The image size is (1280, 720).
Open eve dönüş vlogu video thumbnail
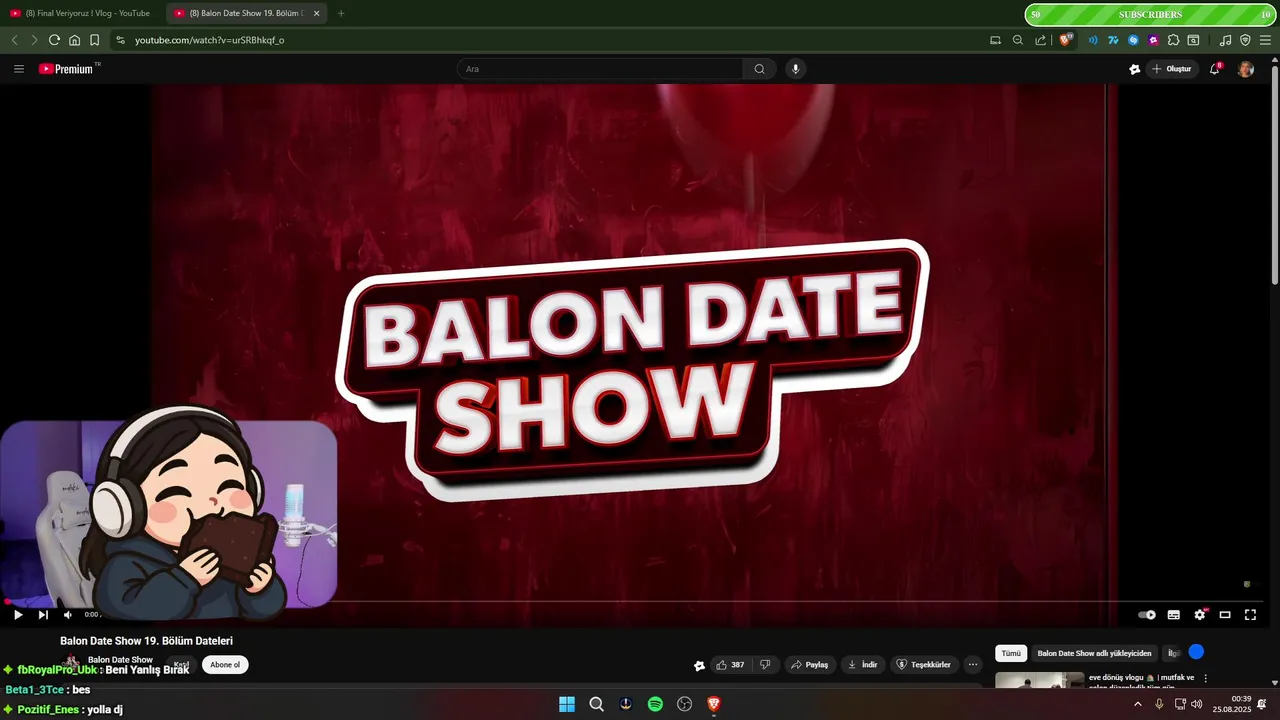tap(1040, 680)
